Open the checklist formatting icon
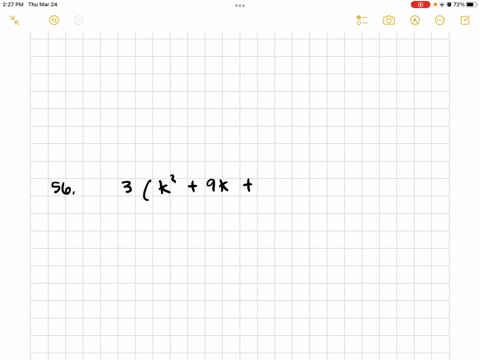This screenshot has height=360, width=480. 362,20
